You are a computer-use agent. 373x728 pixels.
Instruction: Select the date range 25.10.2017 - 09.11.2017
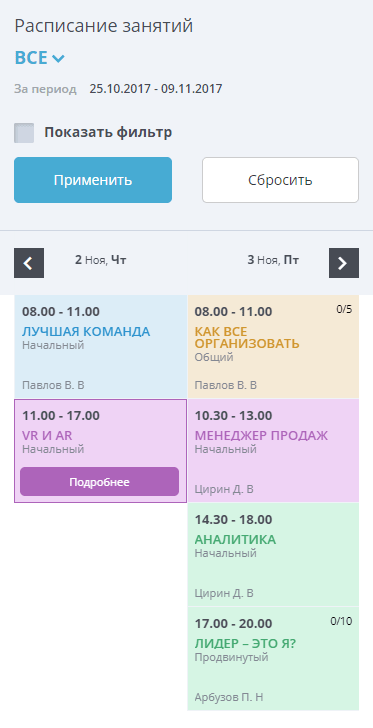(x=156, y=89)
